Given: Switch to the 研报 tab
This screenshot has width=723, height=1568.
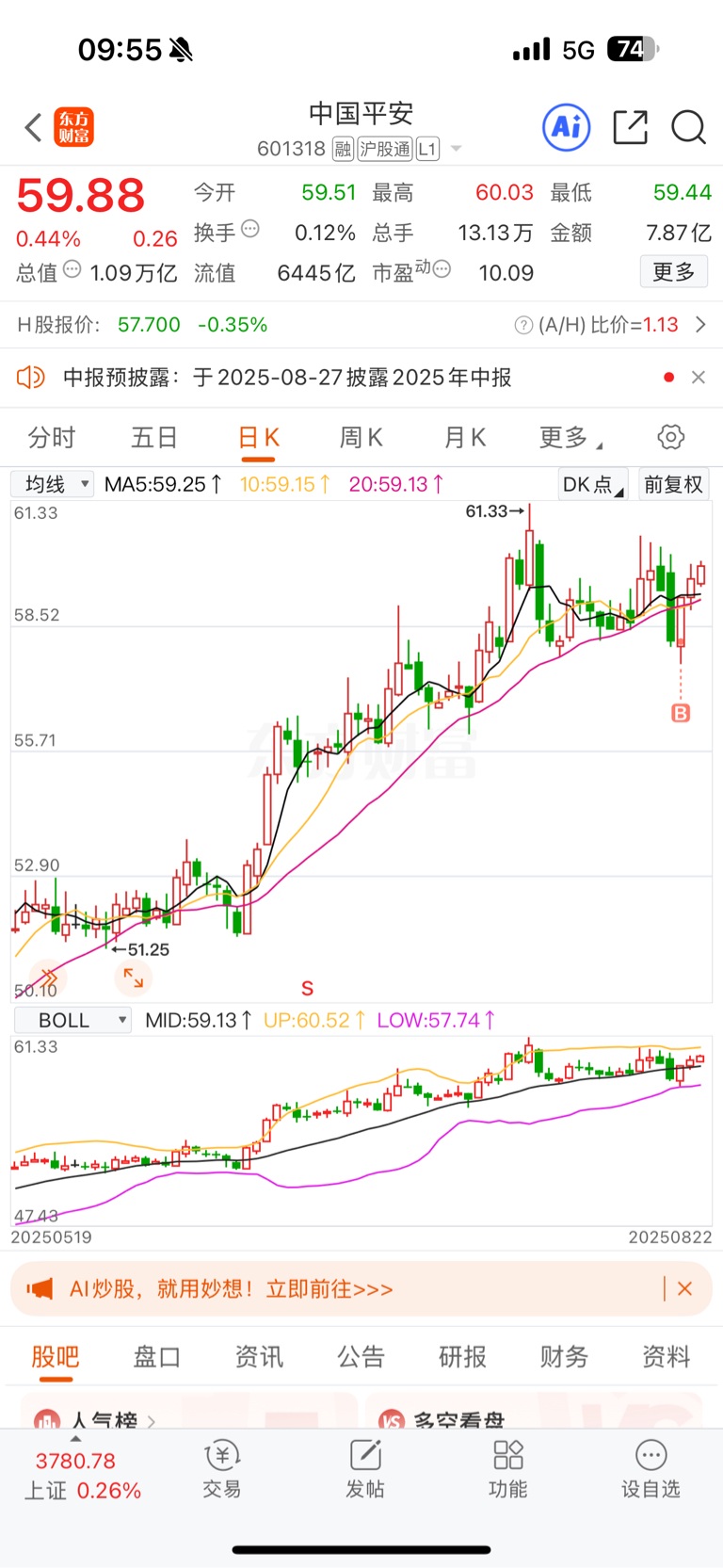Looking at the screenshot, I should [x=462, y=1357].
